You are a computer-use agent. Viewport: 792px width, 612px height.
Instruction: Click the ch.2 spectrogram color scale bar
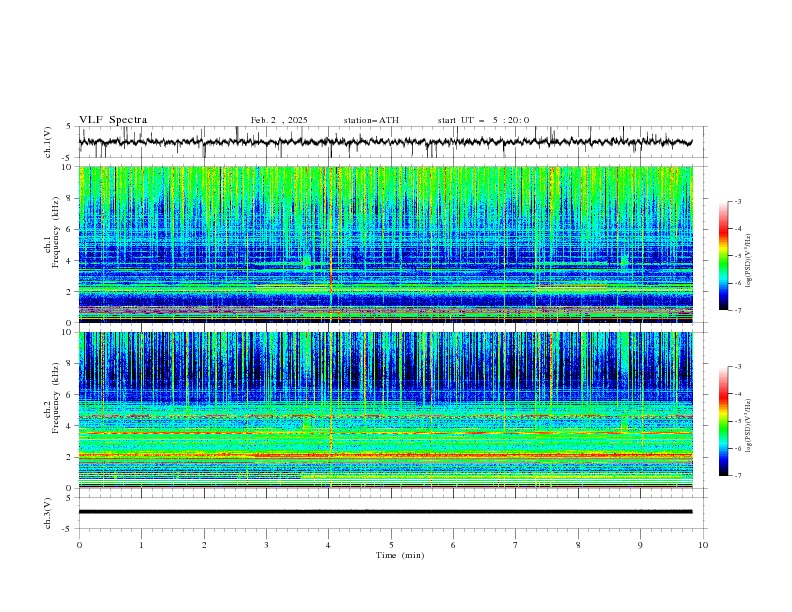pos(723,421)
